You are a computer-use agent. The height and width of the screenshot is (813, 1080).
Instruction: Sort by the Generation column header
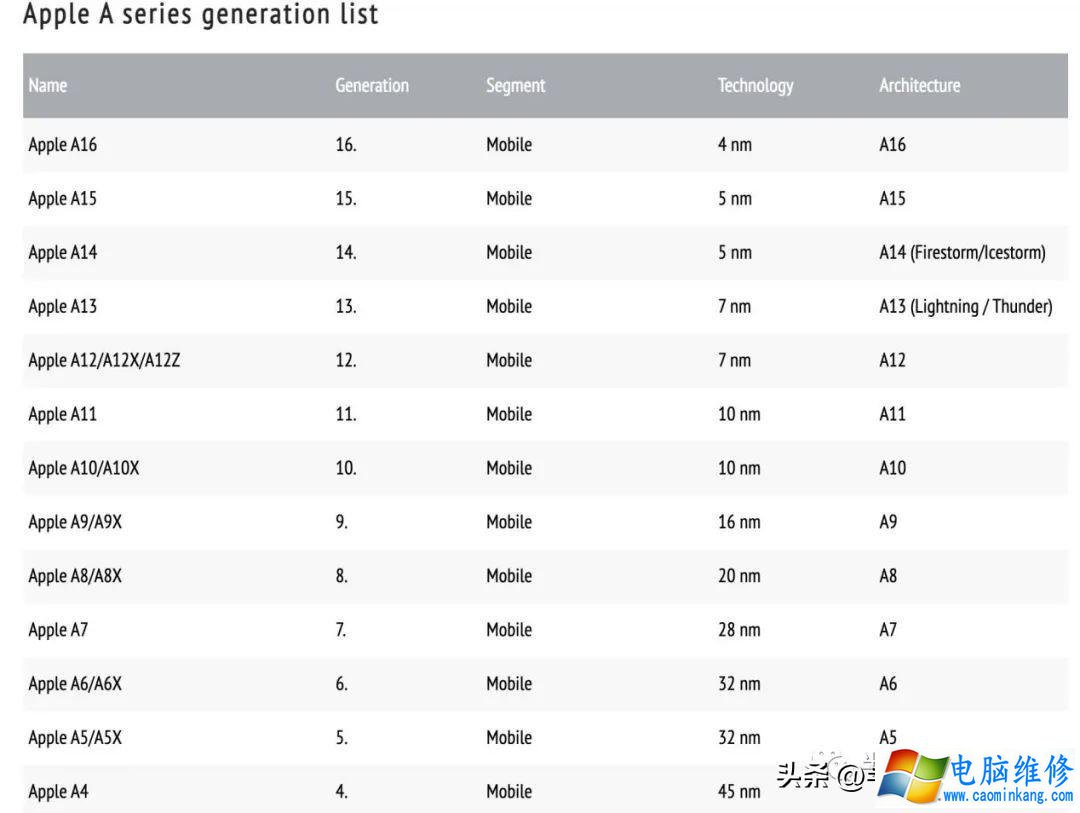(x=372, y=86)
